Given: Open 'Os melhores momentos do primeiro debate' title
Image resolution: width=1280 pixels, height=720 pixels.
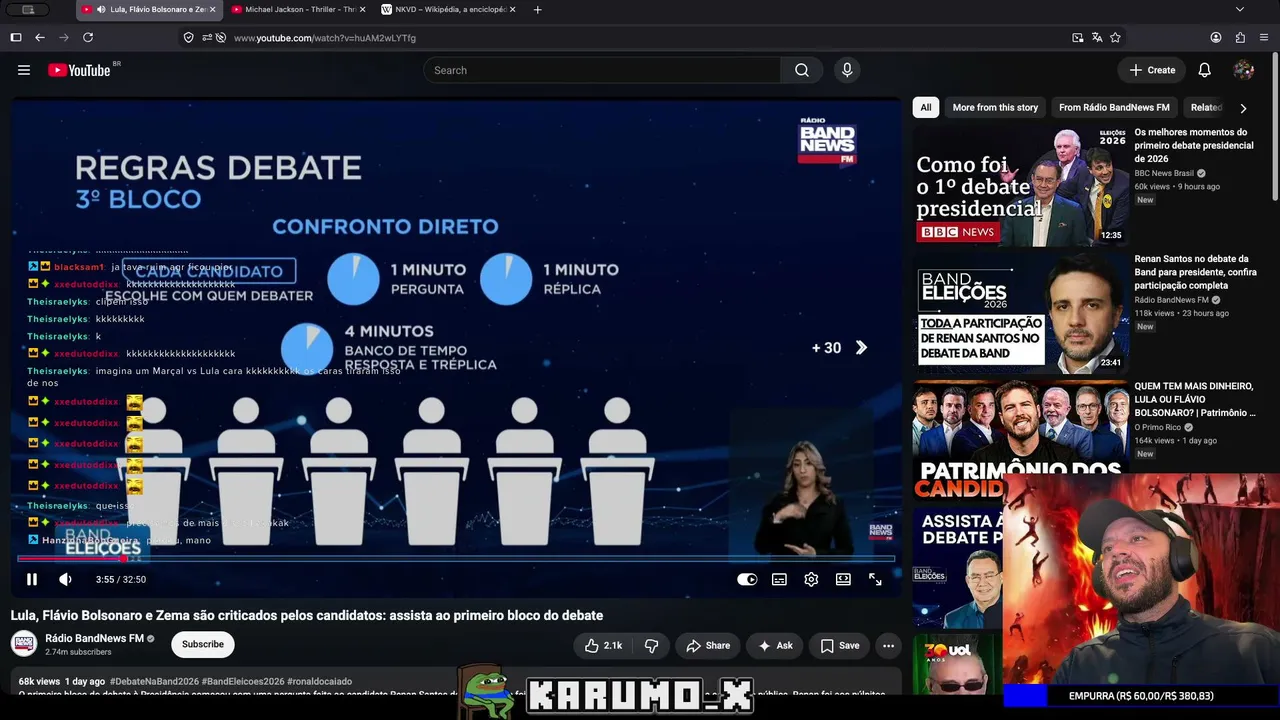Looking at the screenshot, I should 1194,145.
